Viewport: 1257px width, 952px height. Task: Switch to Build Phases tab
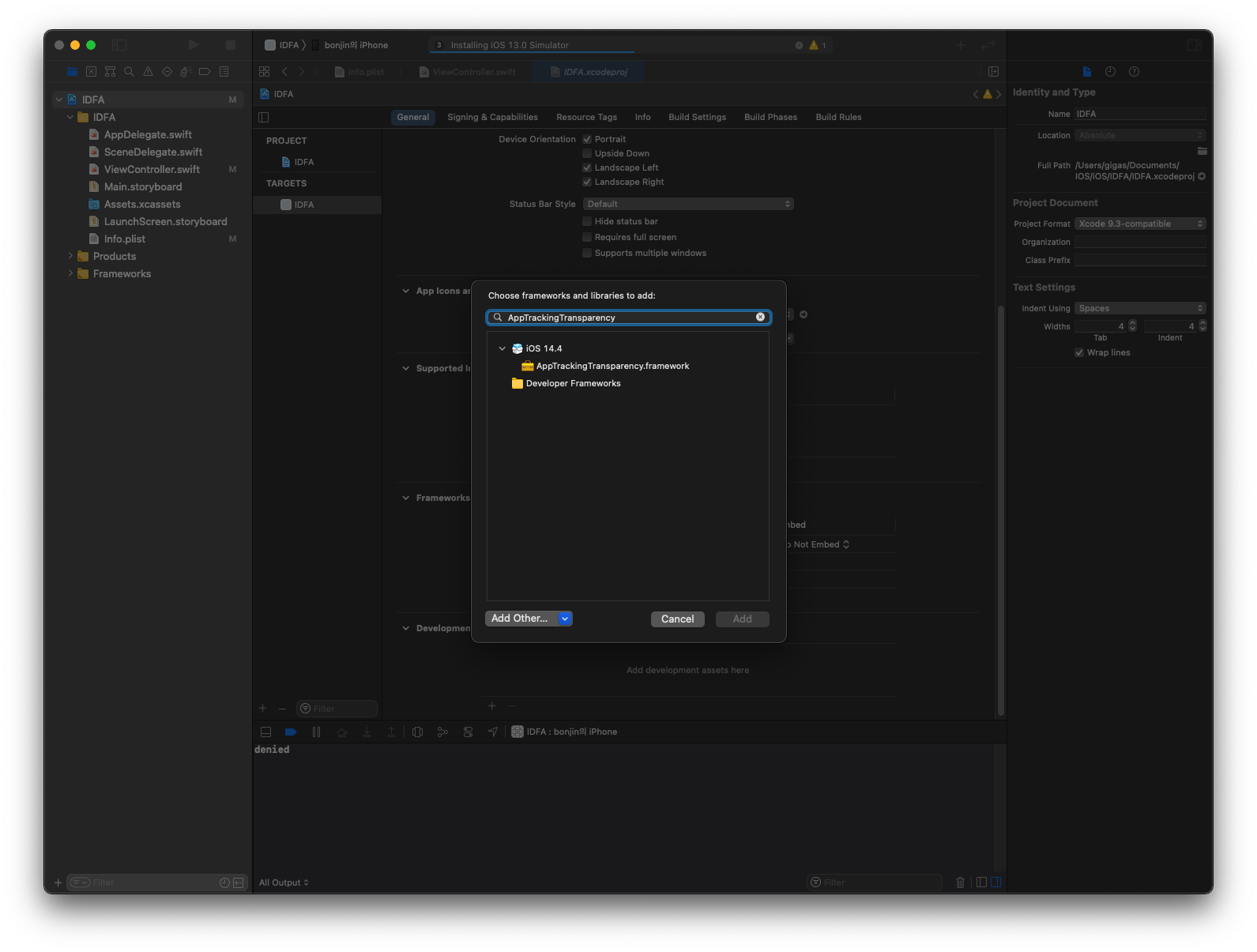click(x=770, y=117)
